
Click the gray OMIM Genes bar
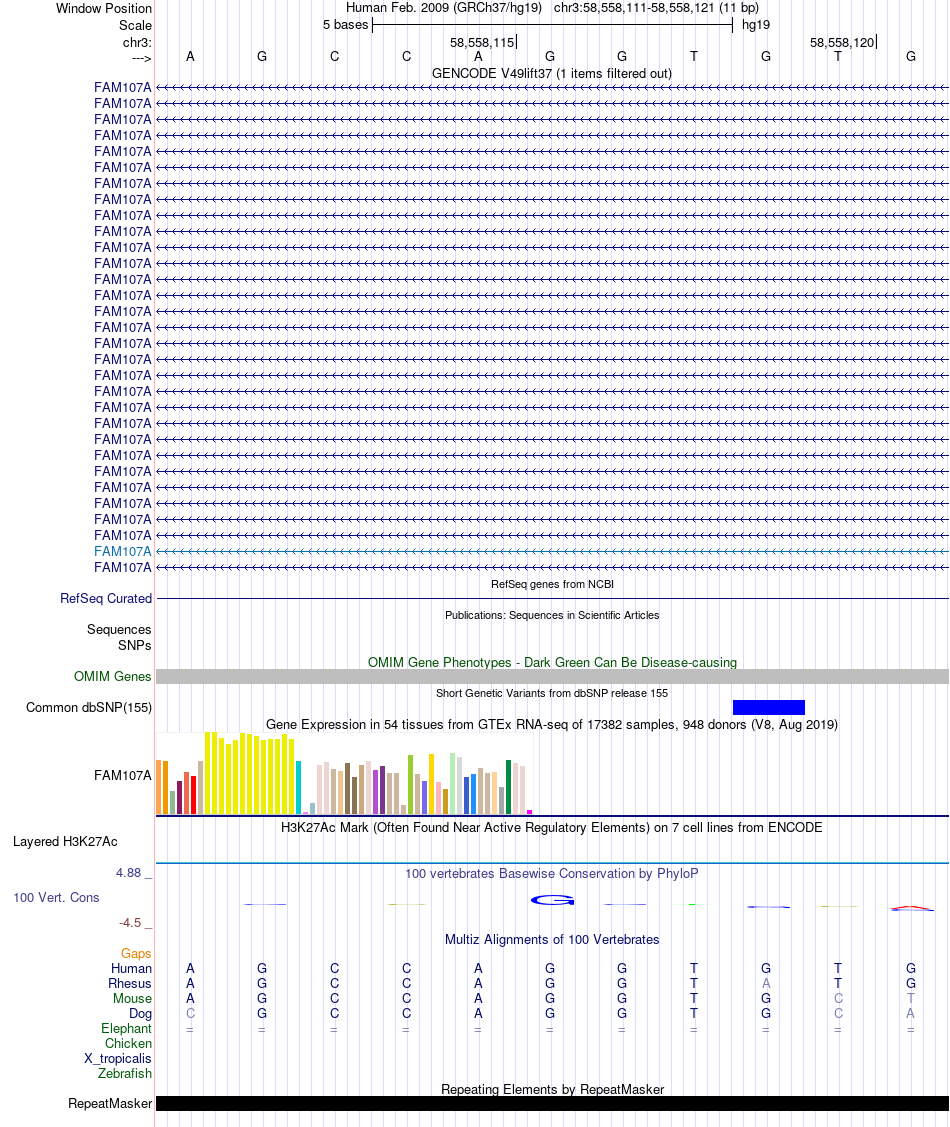point(552,676)
